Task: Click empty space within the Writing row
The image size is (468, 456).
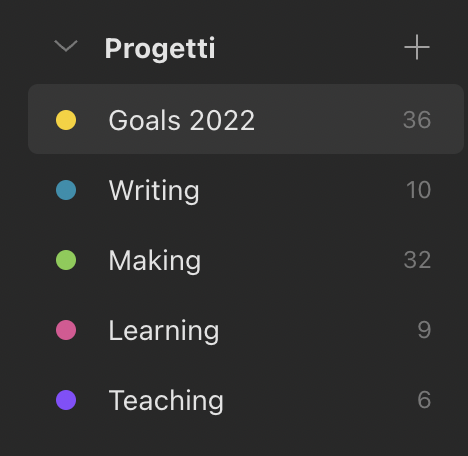Action: (300, 190)
